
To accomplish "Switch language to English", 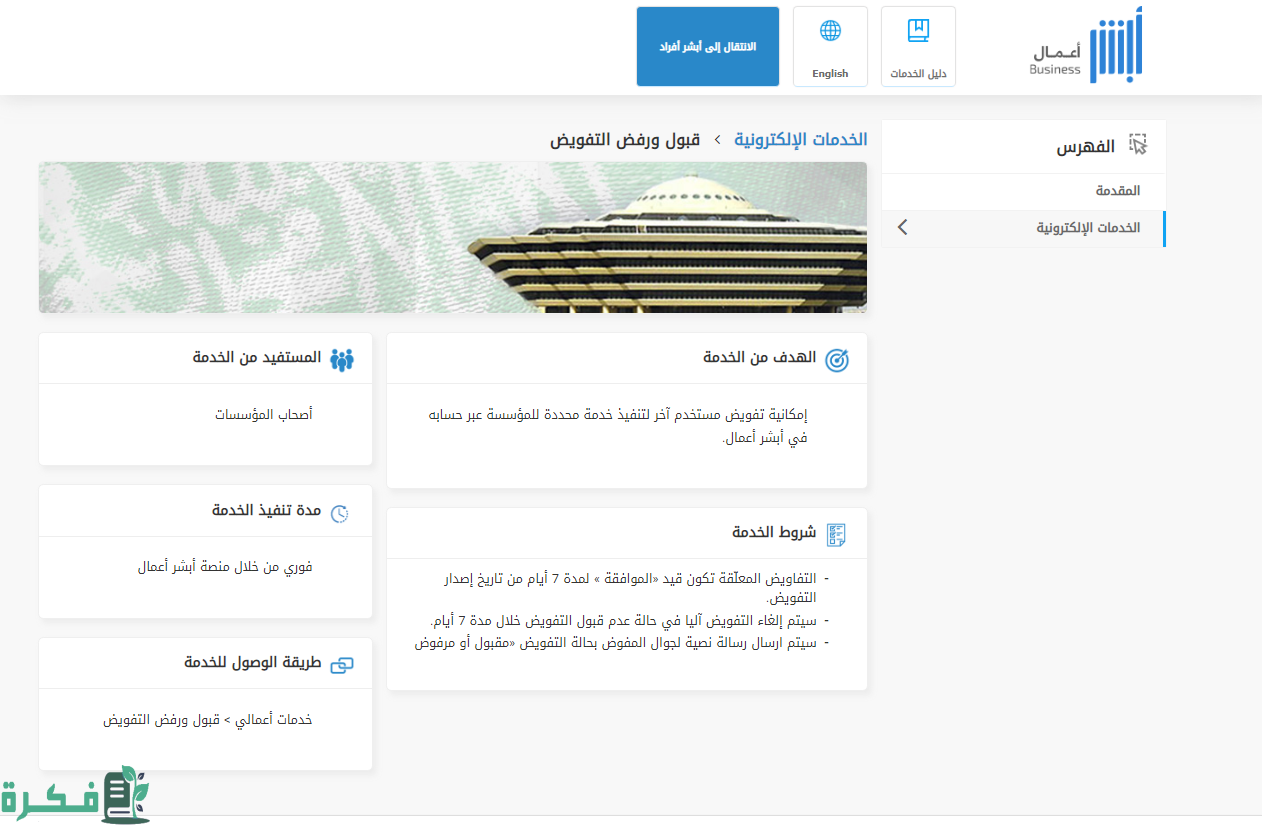I will [830, 47].
